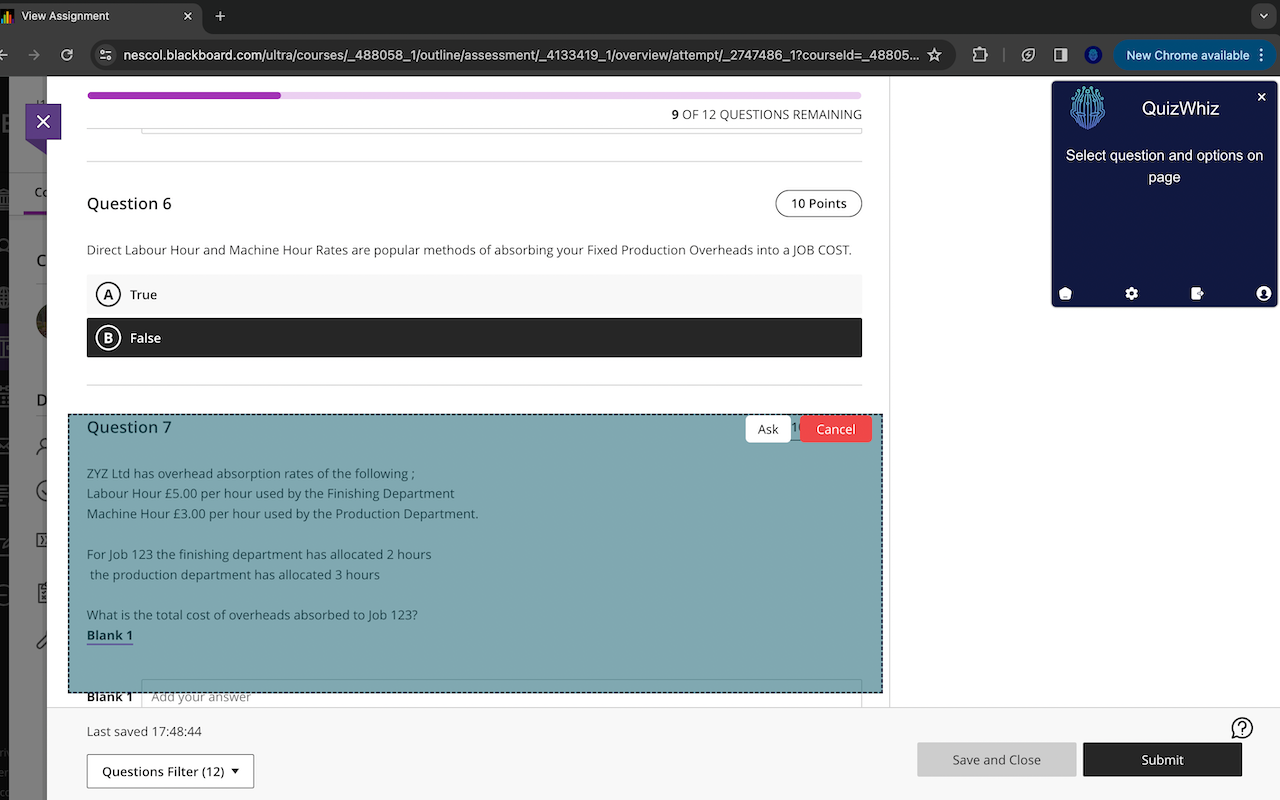Close the QuizWhiz panel

tap(1261, 97)
